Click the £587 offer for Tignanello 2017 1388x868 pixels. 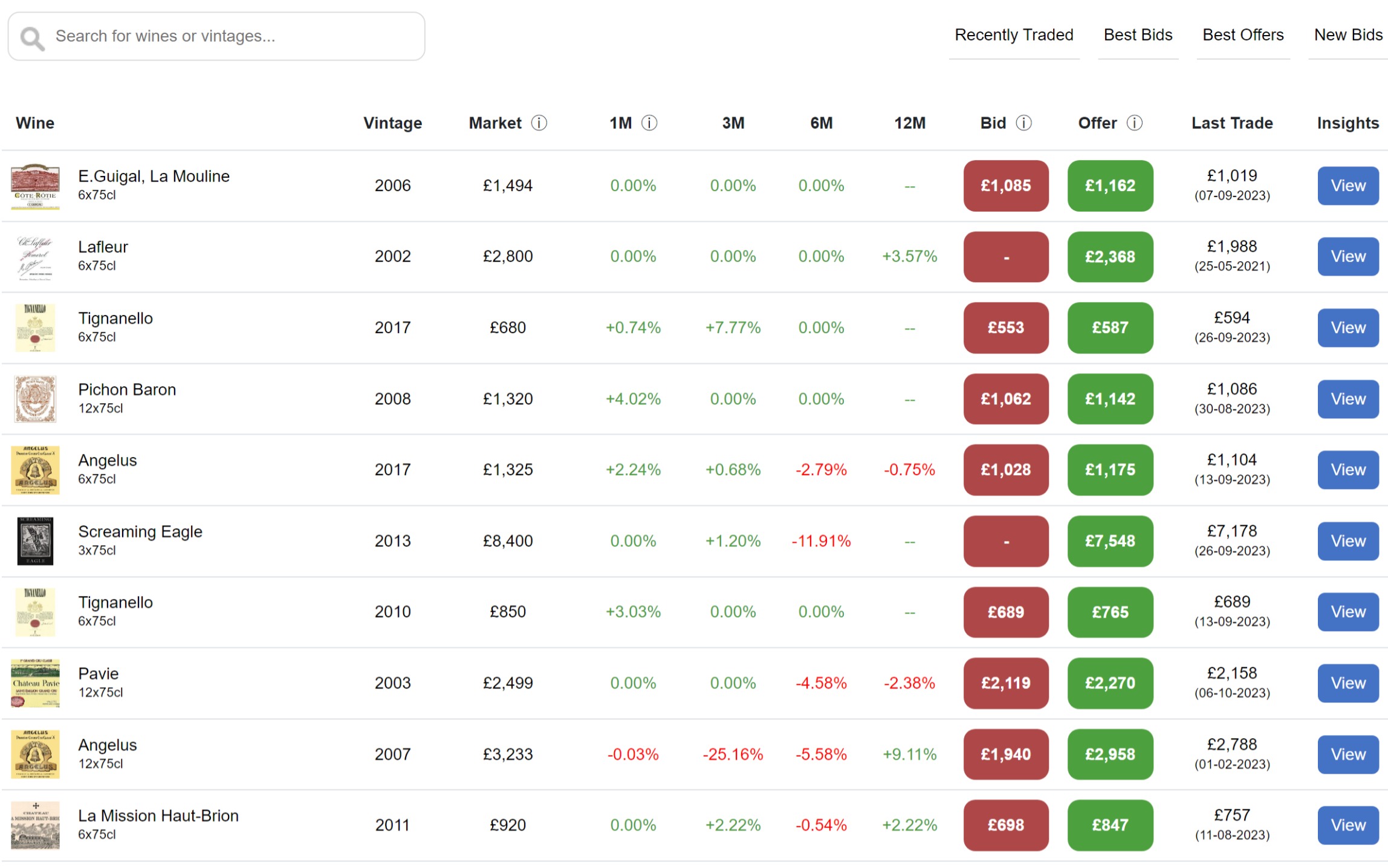1110,328
